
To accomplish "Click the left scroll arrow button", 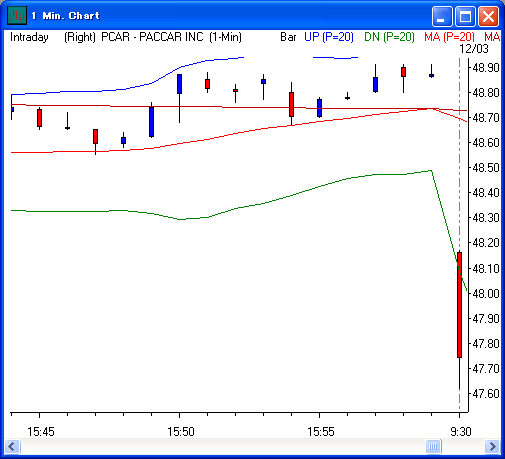I will pos(13,446).
